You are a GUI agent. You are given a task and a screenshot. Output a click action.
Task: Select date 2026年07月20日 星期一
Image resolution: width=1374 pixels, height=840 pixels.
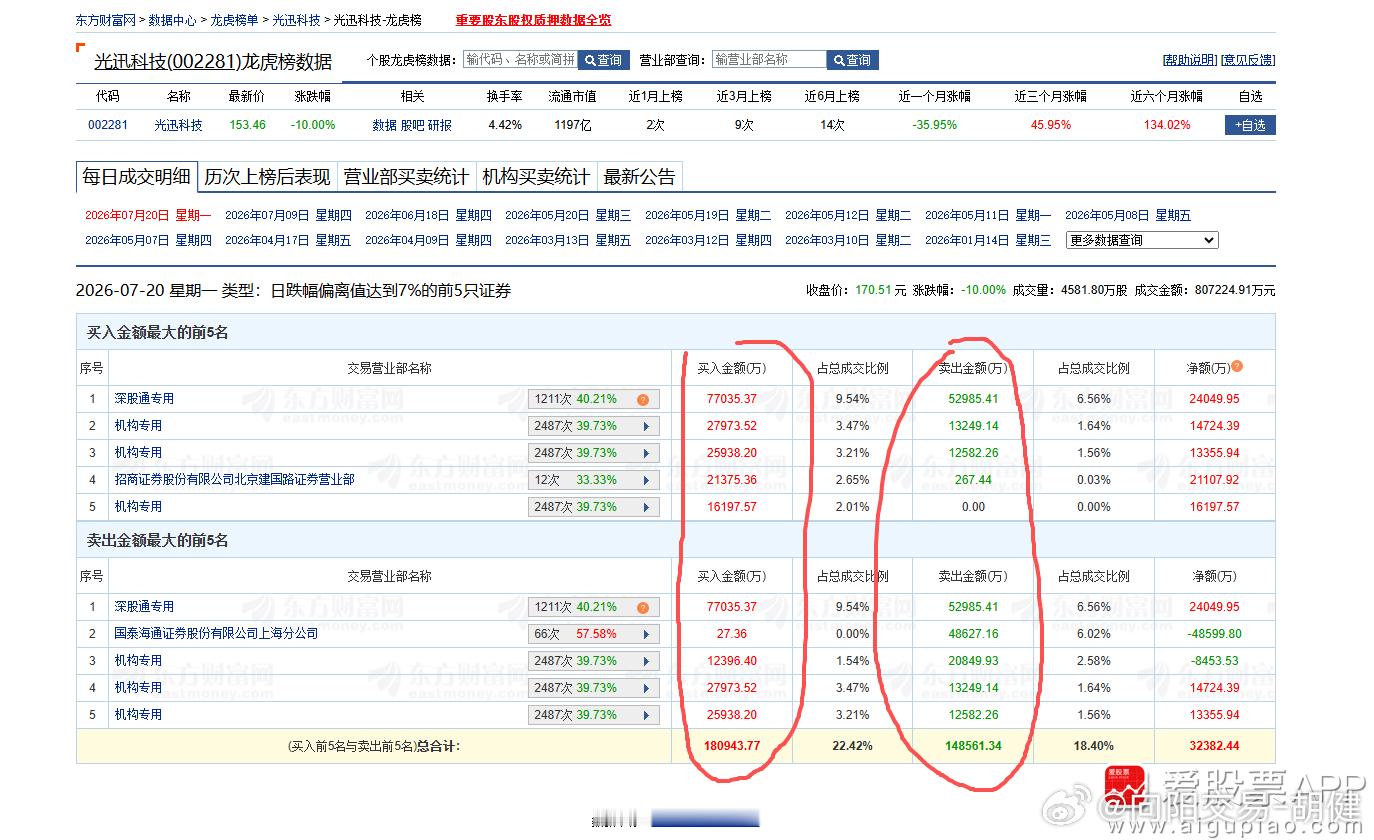[x=148, y=215]
